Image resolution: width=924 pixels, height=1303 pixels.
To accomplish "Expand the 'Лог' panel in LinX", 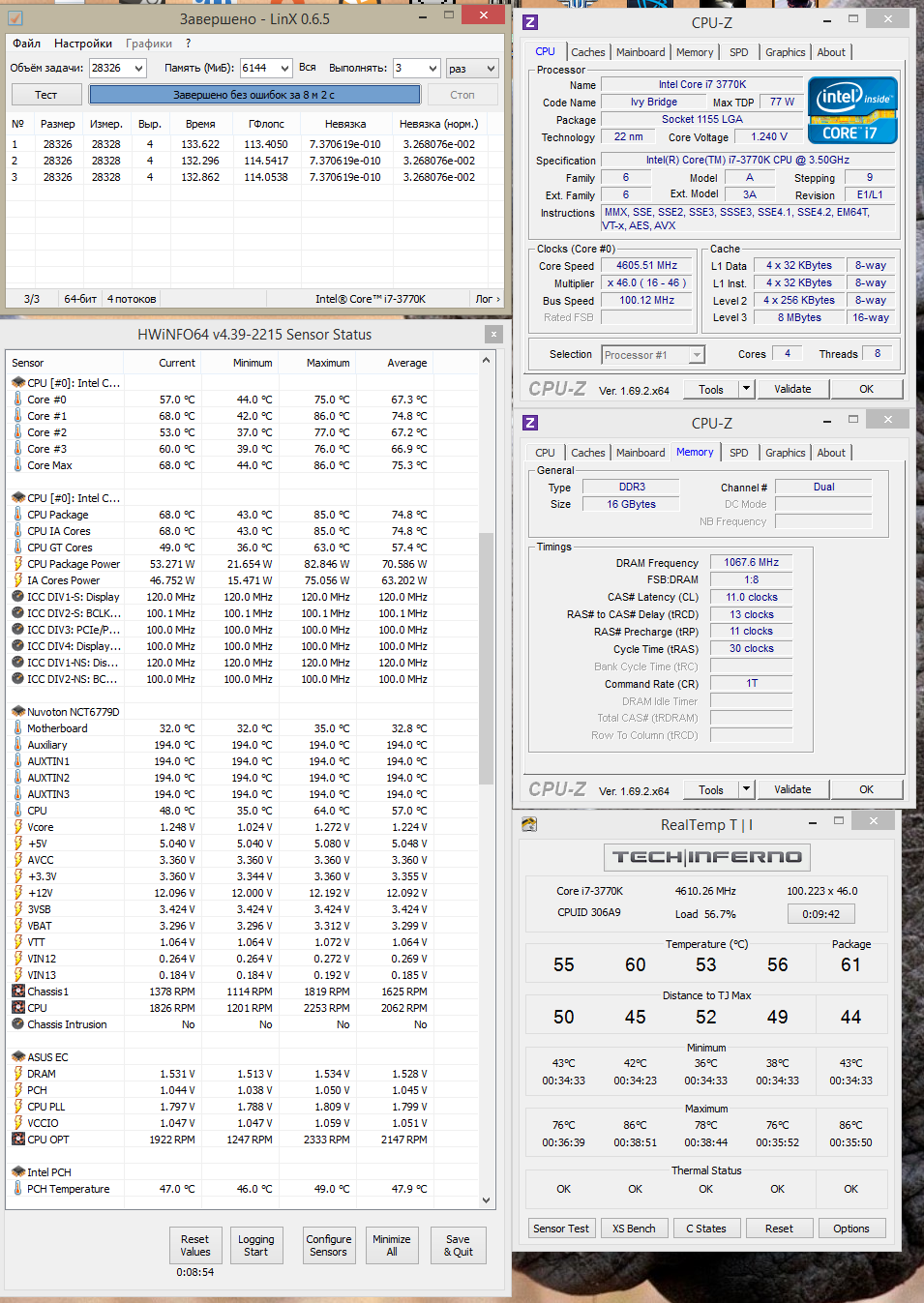I will tap(488, 299).
